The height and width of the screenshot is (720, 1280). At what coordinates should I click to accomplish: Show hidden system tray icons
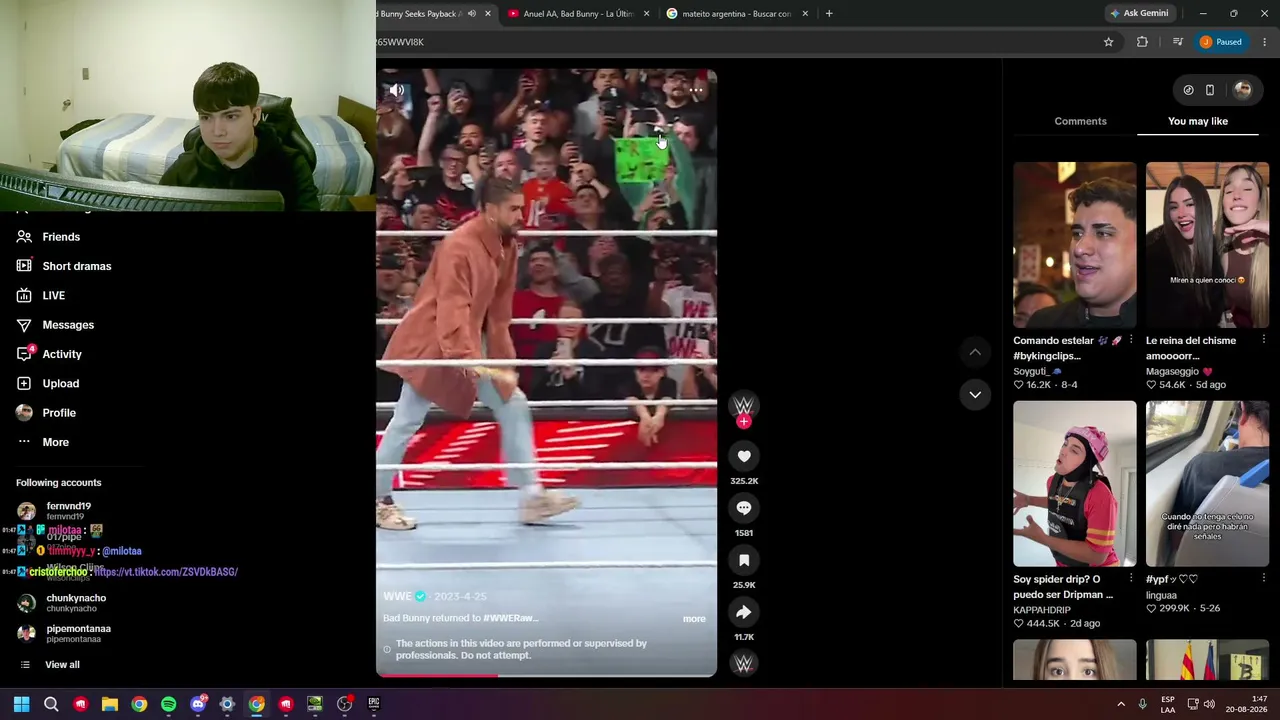[x=1121, y=704]
